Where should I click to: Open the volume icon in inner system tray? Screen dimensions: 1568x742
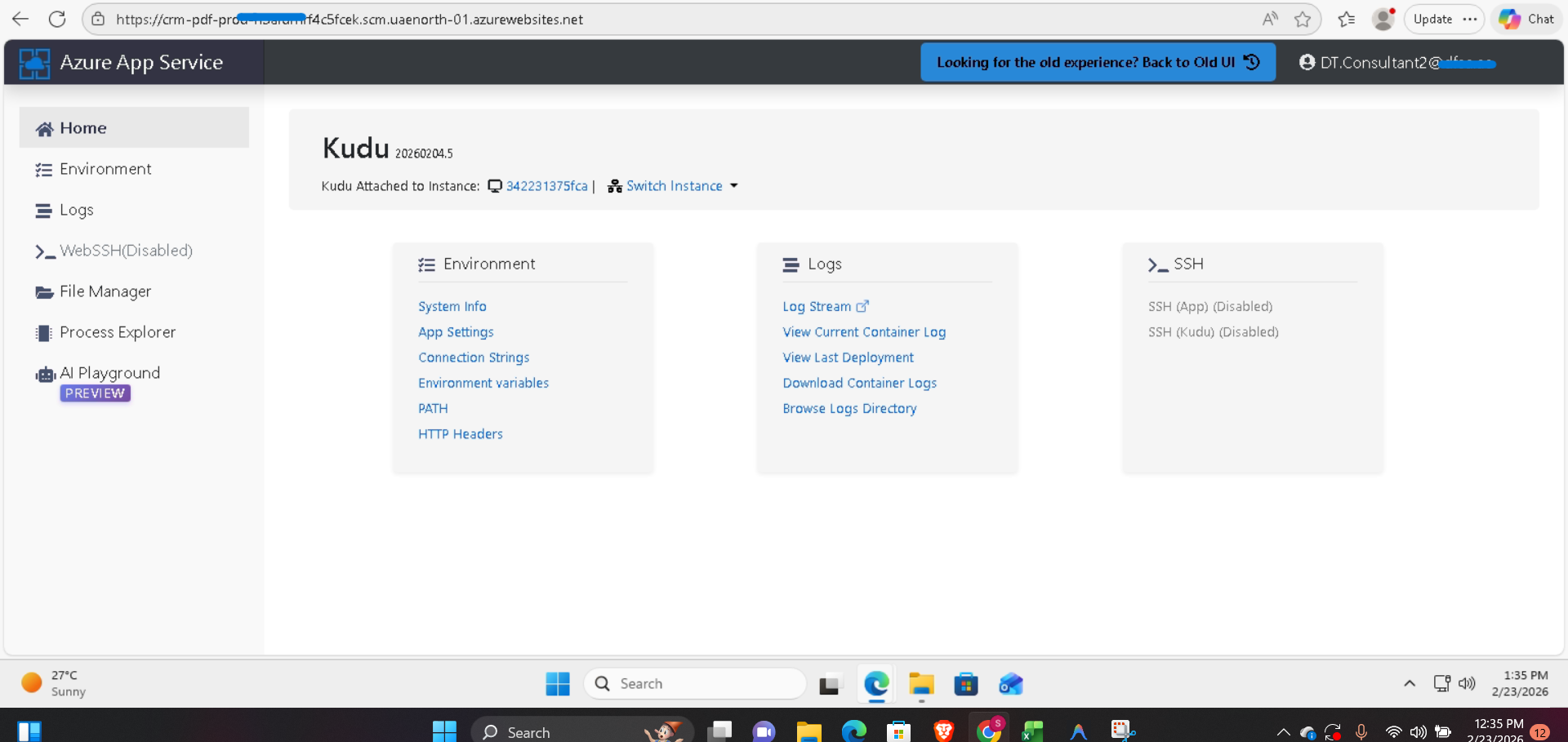coord(1467,683)
